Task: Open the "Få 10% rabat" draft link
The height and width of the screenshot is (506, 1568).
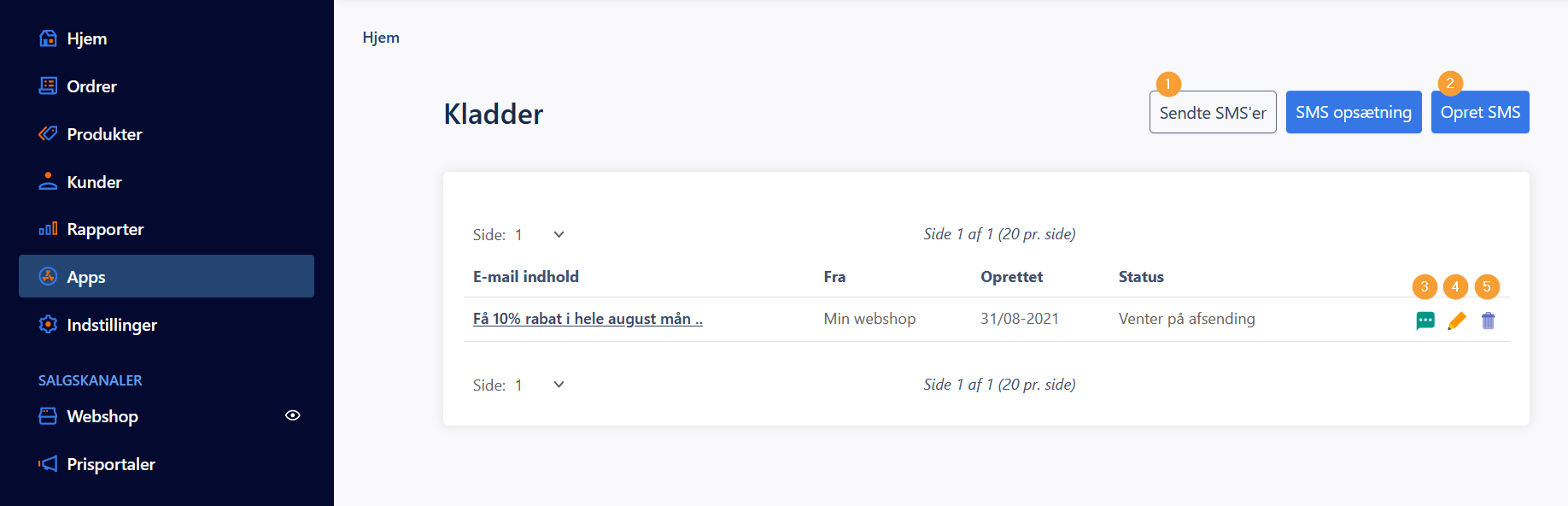Action: point(588,319)
